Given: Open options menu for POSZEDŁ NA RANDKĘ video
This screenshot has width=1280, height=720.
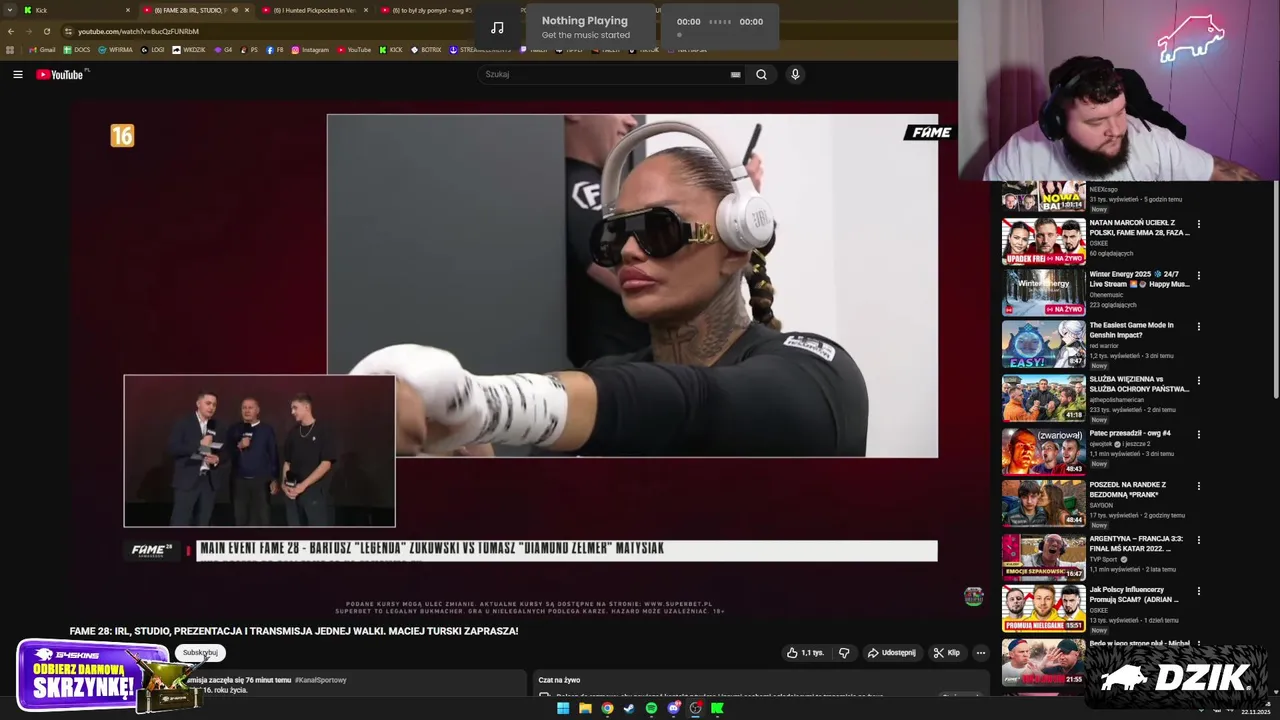Looking at the screenshot, I should point(1198,486).
